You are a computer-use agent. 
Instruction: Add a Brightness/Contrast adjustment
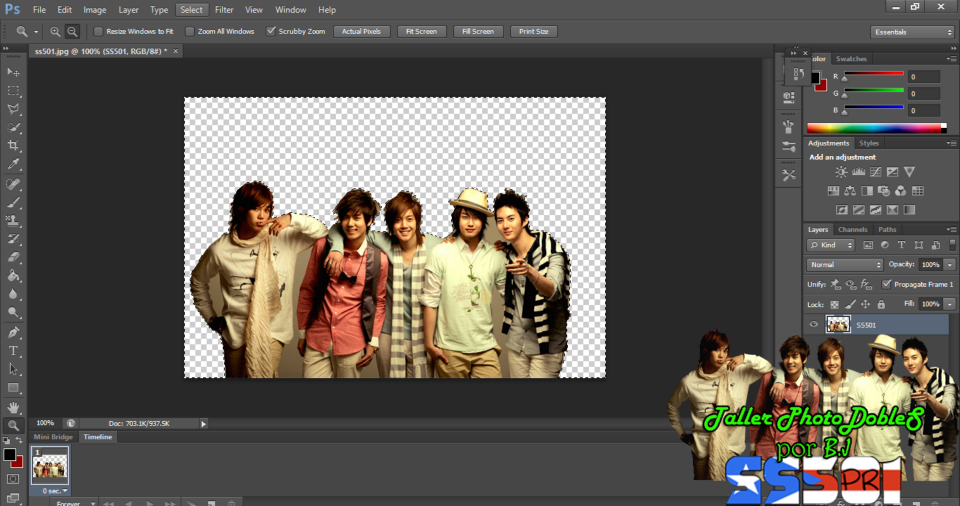point(841,172)
